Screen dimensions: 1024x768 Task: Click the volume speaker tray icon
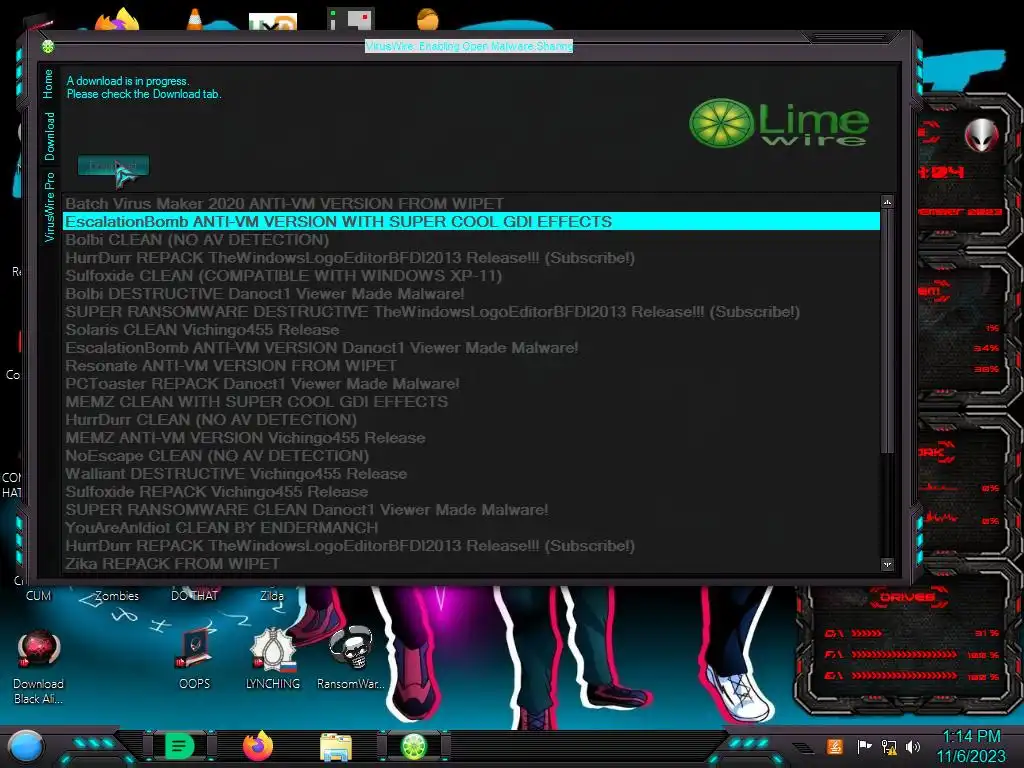pyautogui.click(x=913, y=746)
